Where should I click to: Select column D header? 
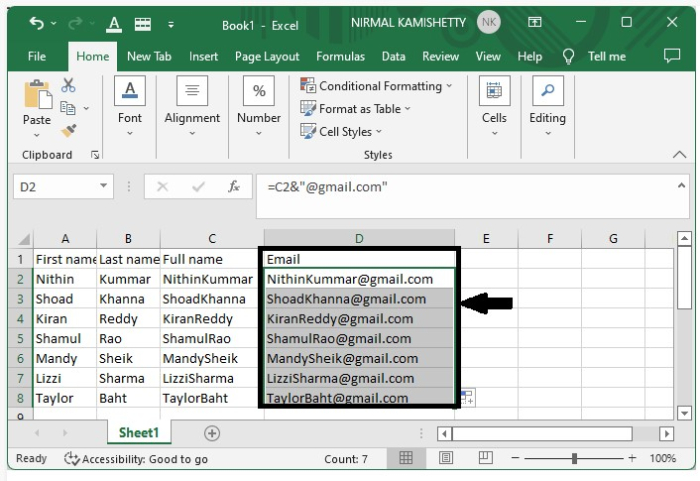pyautogui.click(x=359, y=239)
